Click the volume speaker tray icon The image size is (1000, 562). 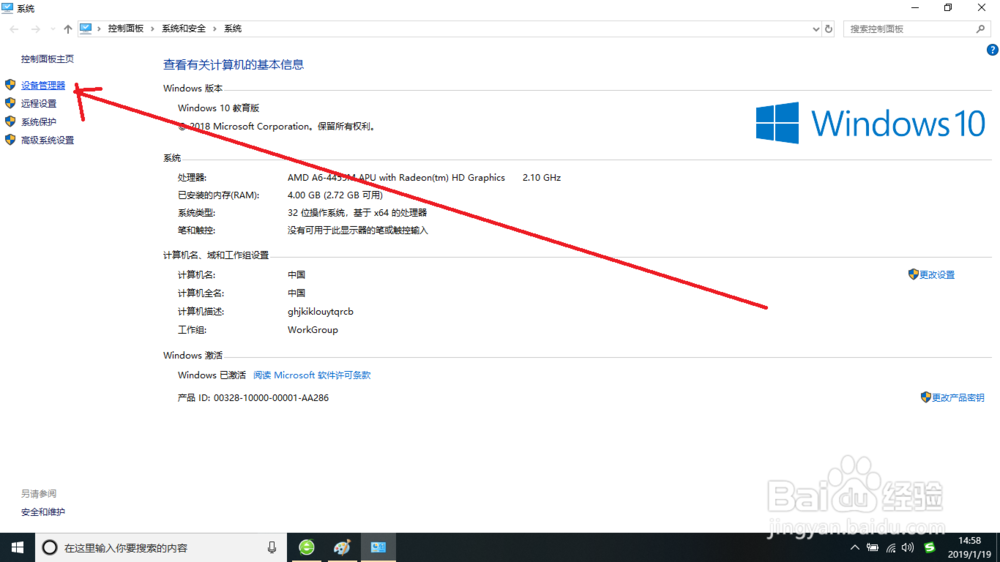tap(908, 547)
